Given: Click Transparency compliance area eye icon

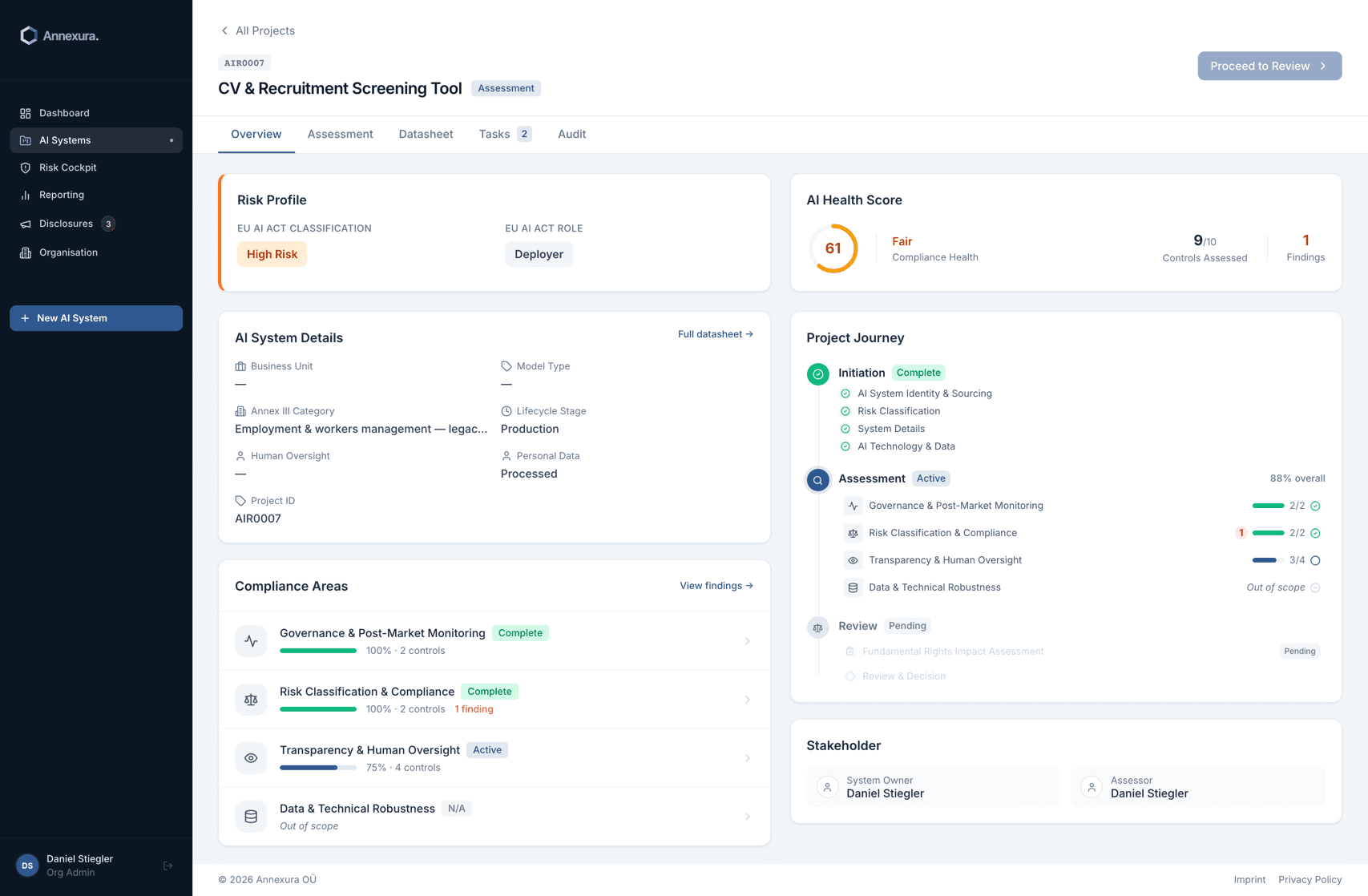Looking at the screenshot, I should coord(251,758).
